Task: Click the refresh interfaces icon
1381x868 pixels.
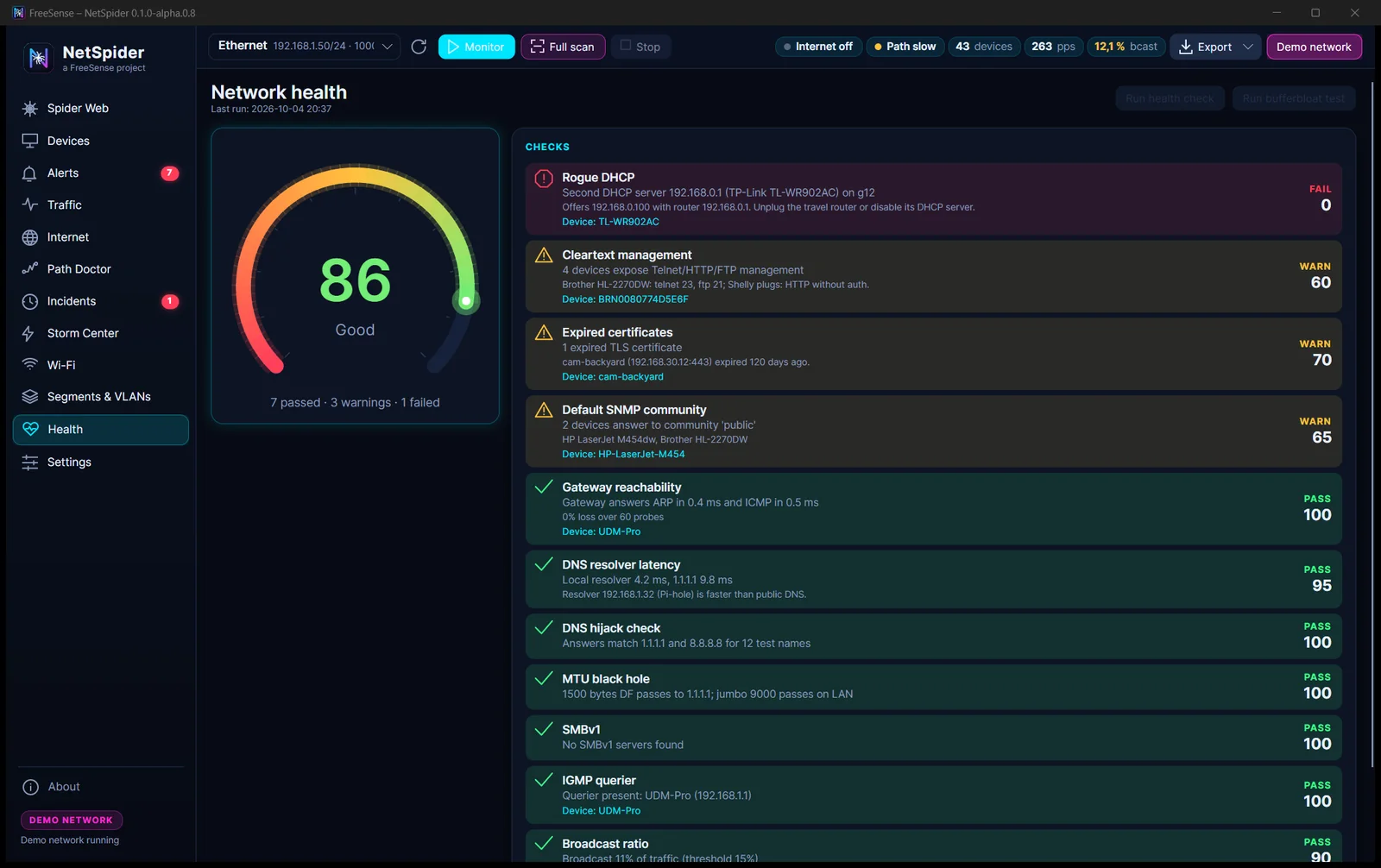Action: click(419, 47)
